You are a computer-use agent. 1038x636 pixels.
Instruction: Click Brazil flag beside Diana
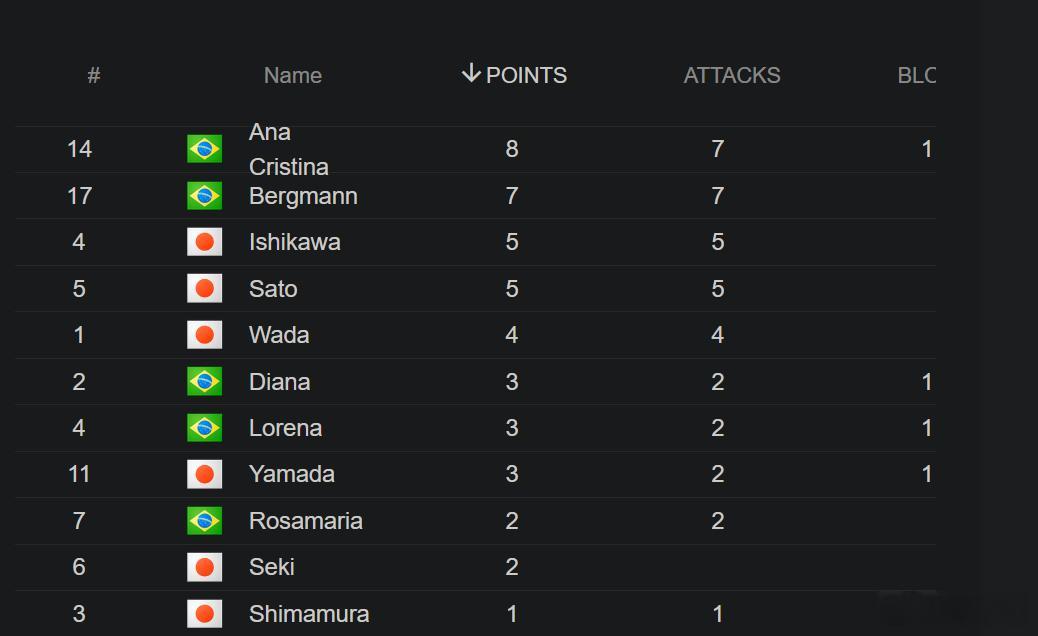[x=205, y=382]
